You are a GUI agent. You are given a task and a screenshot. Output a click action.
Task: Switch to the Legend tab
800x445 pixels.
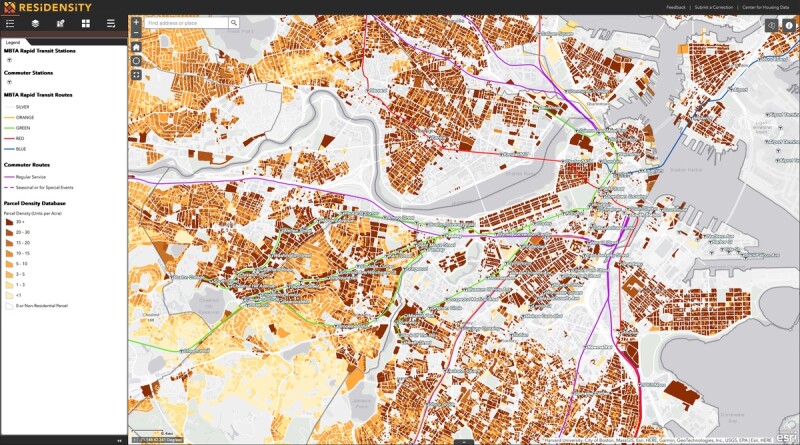[x=13, y=42]
